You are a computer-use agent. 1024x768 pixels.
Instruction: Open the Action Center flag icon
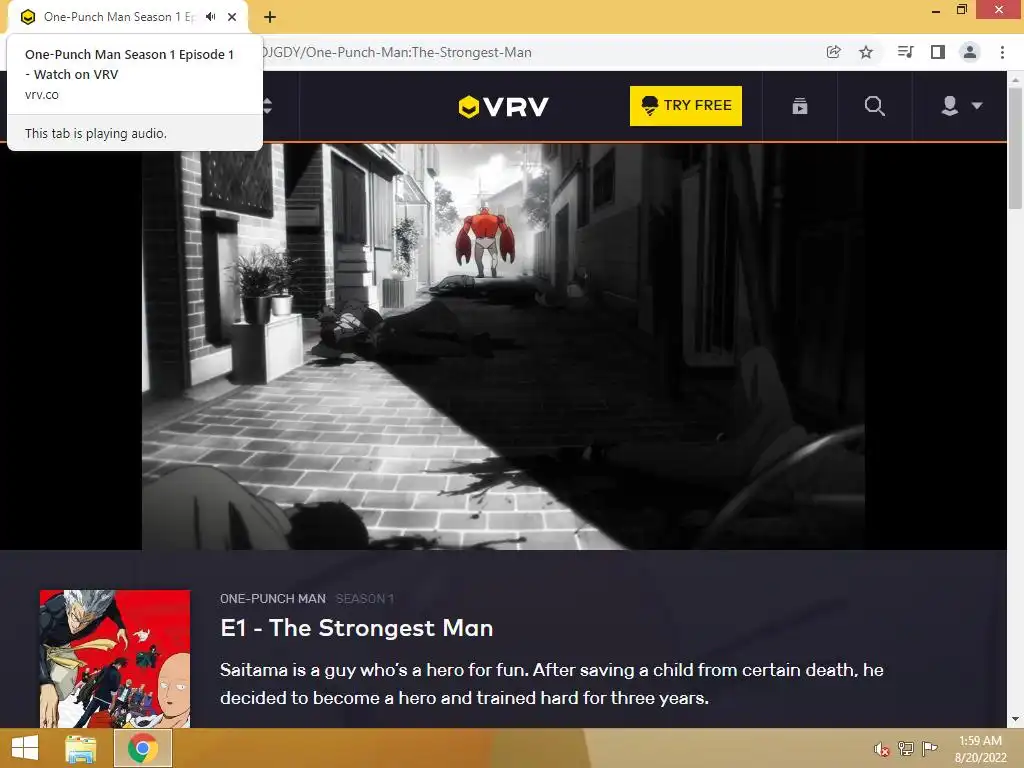[x=929, y=748]
